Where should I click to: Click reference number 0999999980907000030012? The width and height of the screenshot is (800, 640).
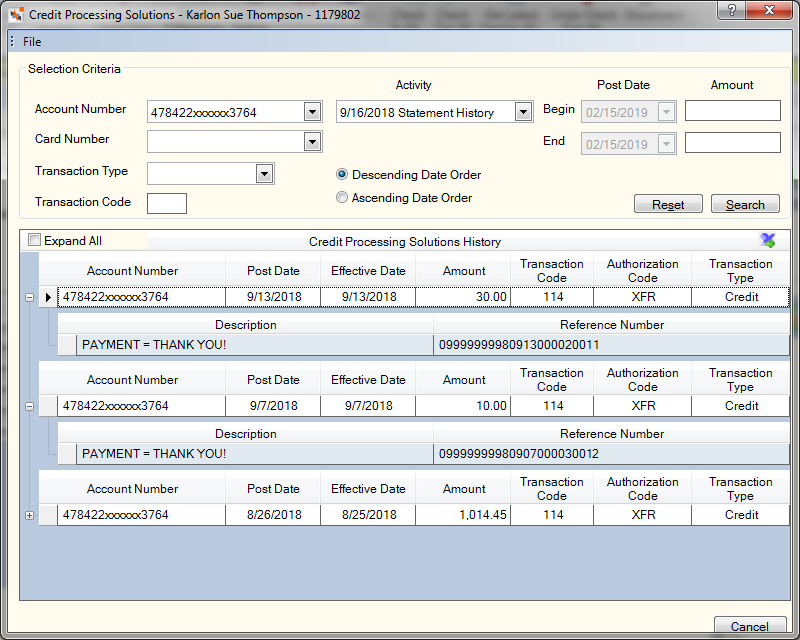[611, 454]
